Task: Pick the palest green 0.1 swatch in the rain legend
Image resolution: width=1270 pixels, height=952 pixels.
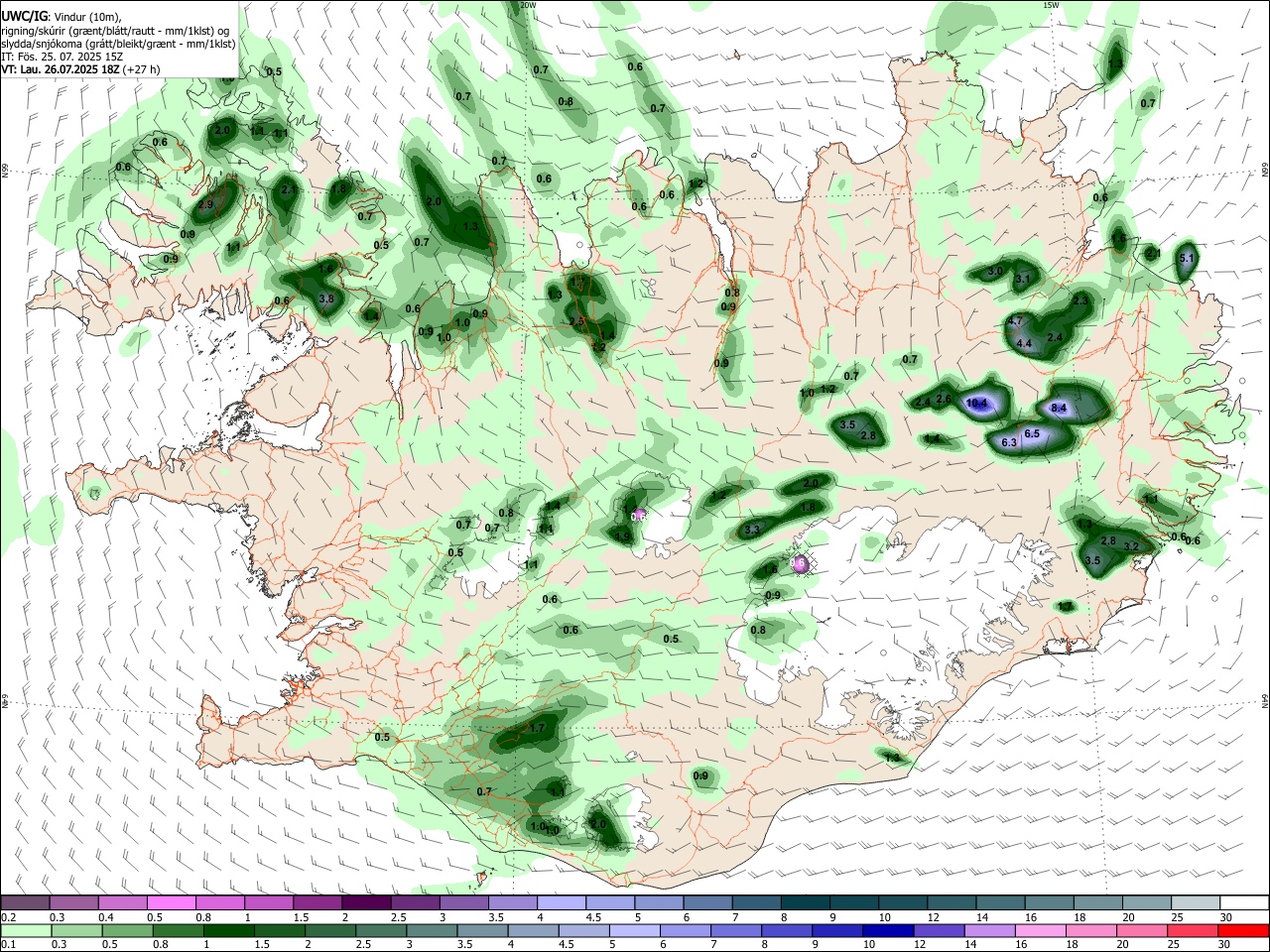Action: (x=25, y=931)
